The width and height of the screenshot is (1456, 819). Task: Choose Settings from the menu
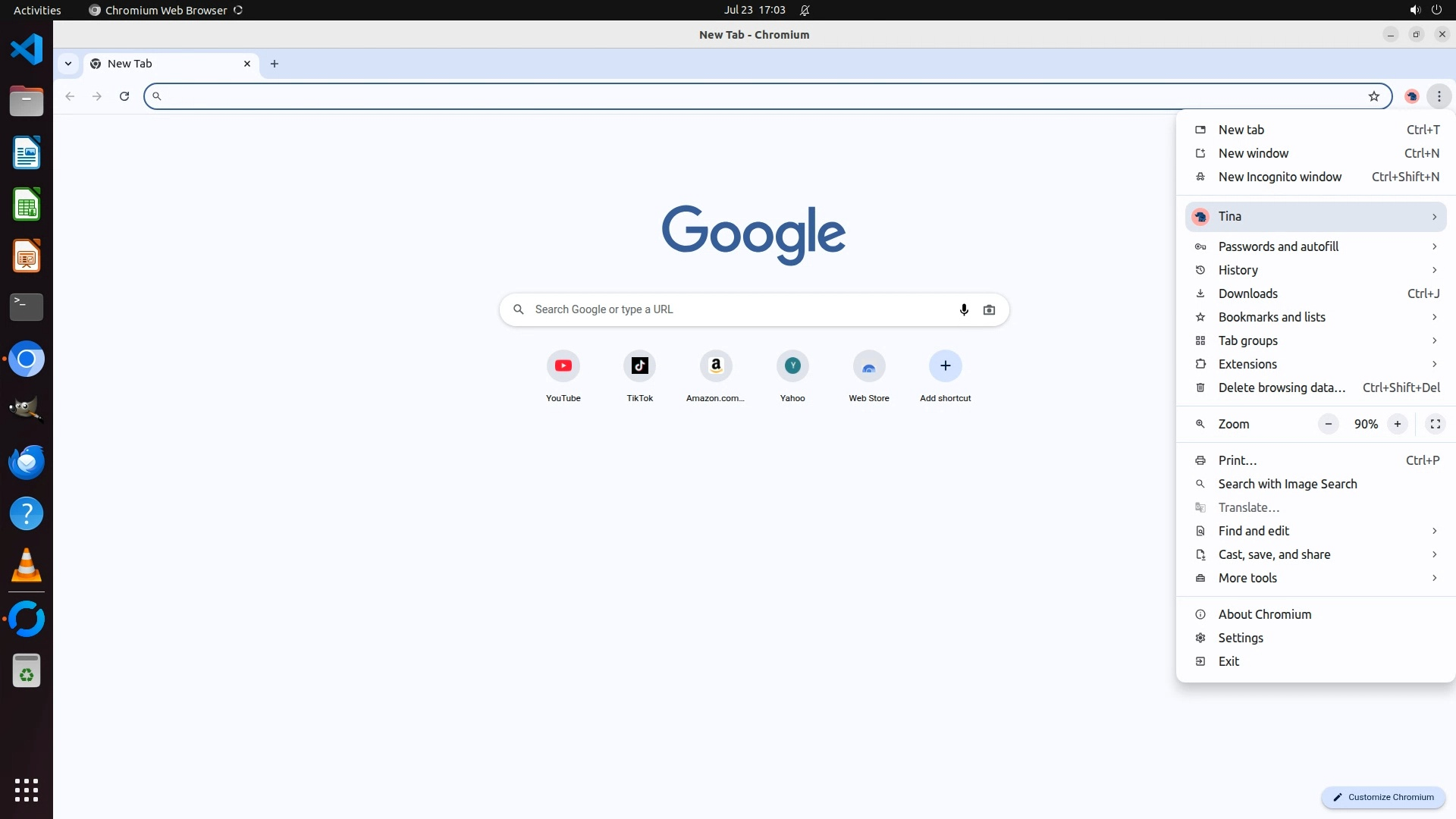point(1241,638)
